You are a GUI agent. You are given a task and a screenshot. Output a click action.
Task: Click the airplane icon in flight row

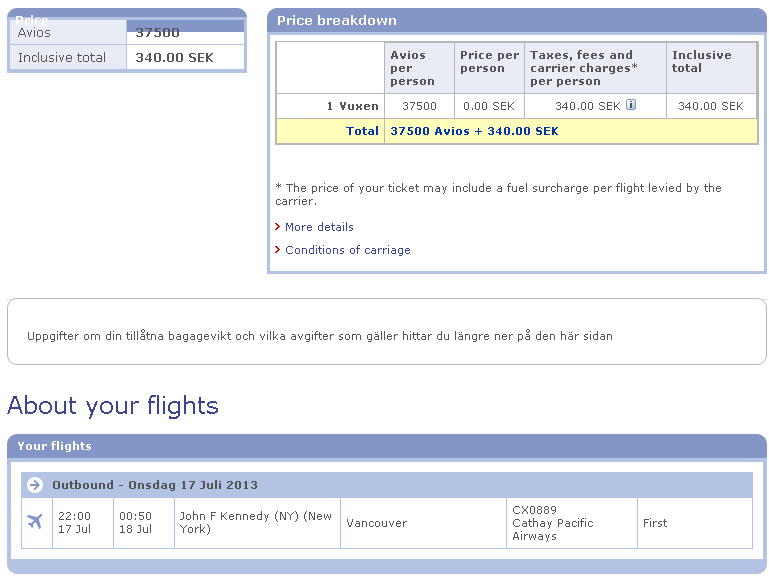tap(35, 522)
